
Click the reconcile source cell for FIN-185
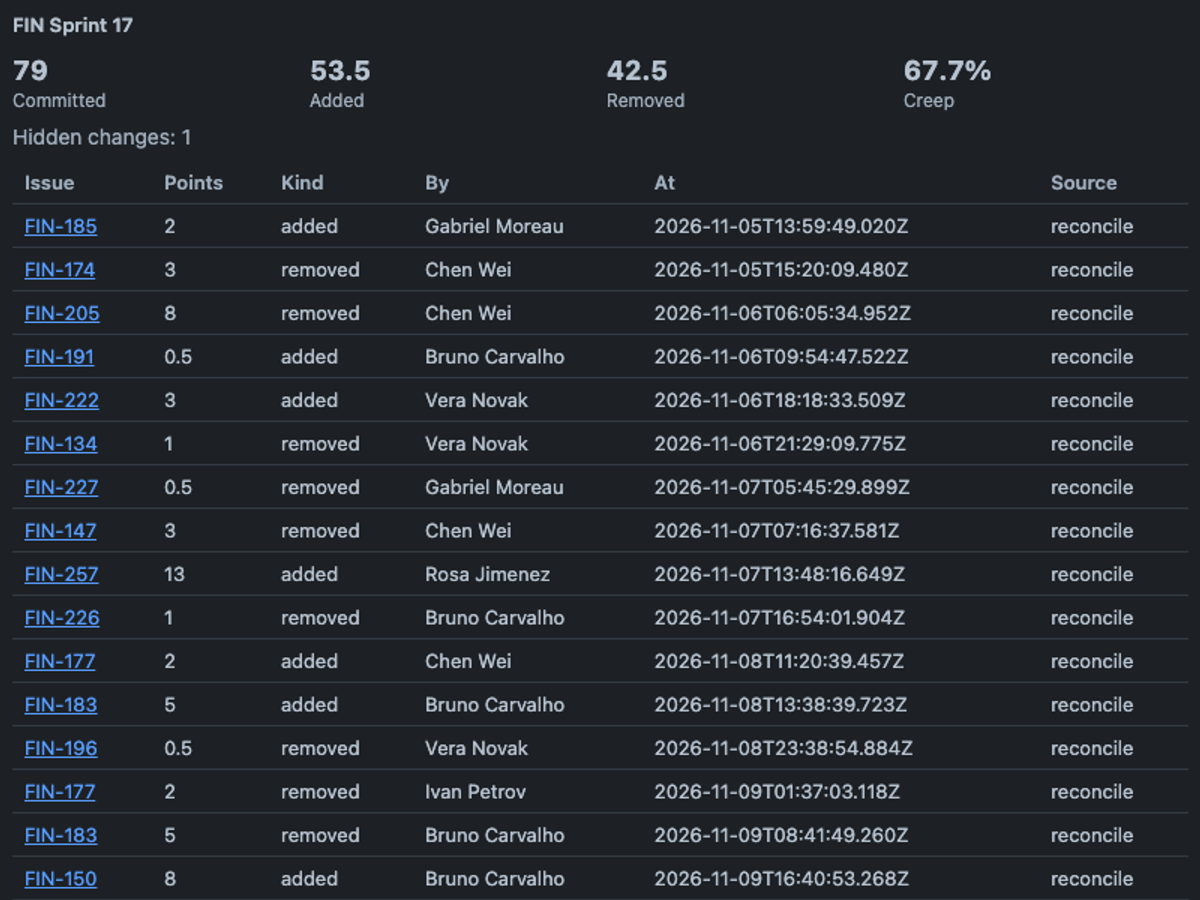[1092, 226]
